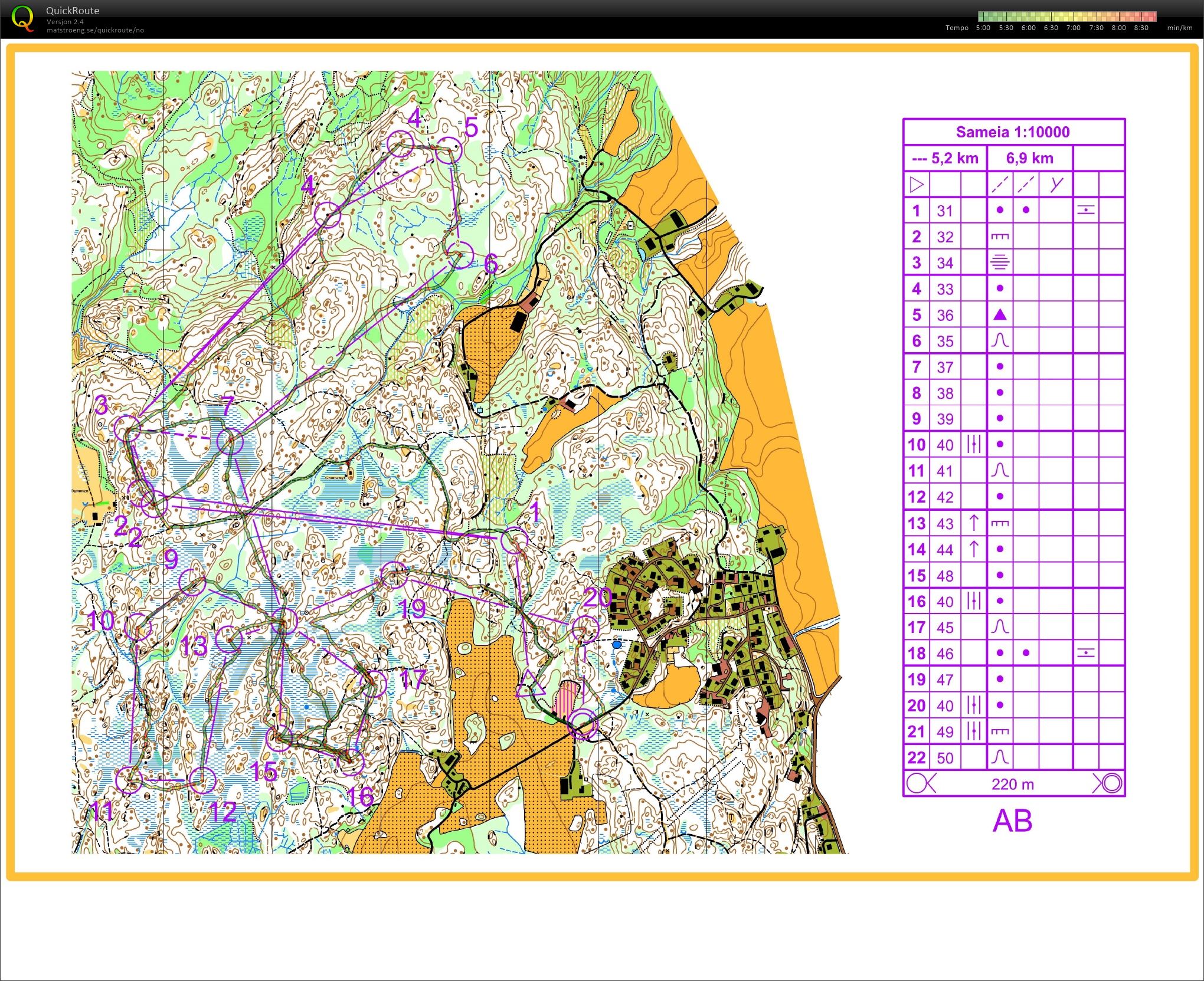Viewport: 1204px width, 981px height.
Task: Click the min/km unit label
Action: 1180,28
